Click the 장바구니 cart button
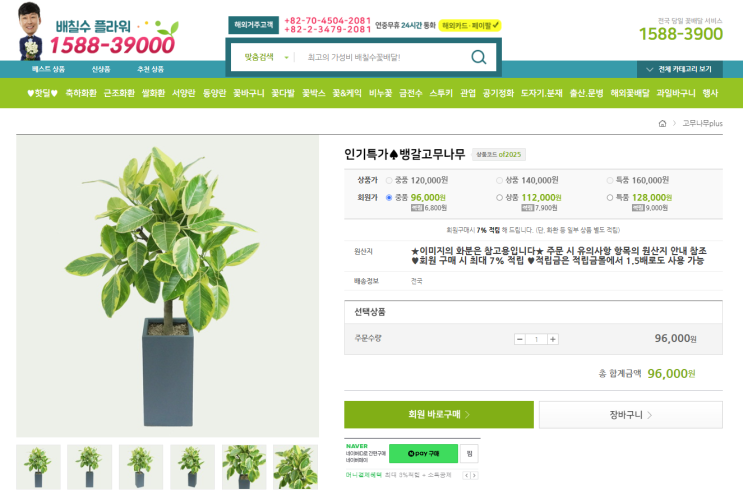The height and width of the screenshot is (494, 743). click(x=631, y=415)
